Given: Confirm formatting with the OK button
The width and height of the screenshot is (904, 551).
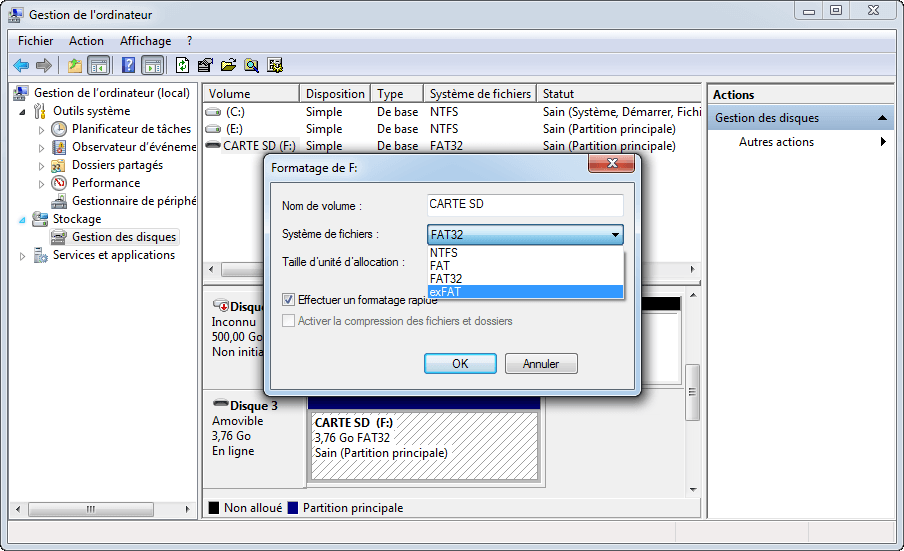Looking at the screenshot, I should [460, 364].
